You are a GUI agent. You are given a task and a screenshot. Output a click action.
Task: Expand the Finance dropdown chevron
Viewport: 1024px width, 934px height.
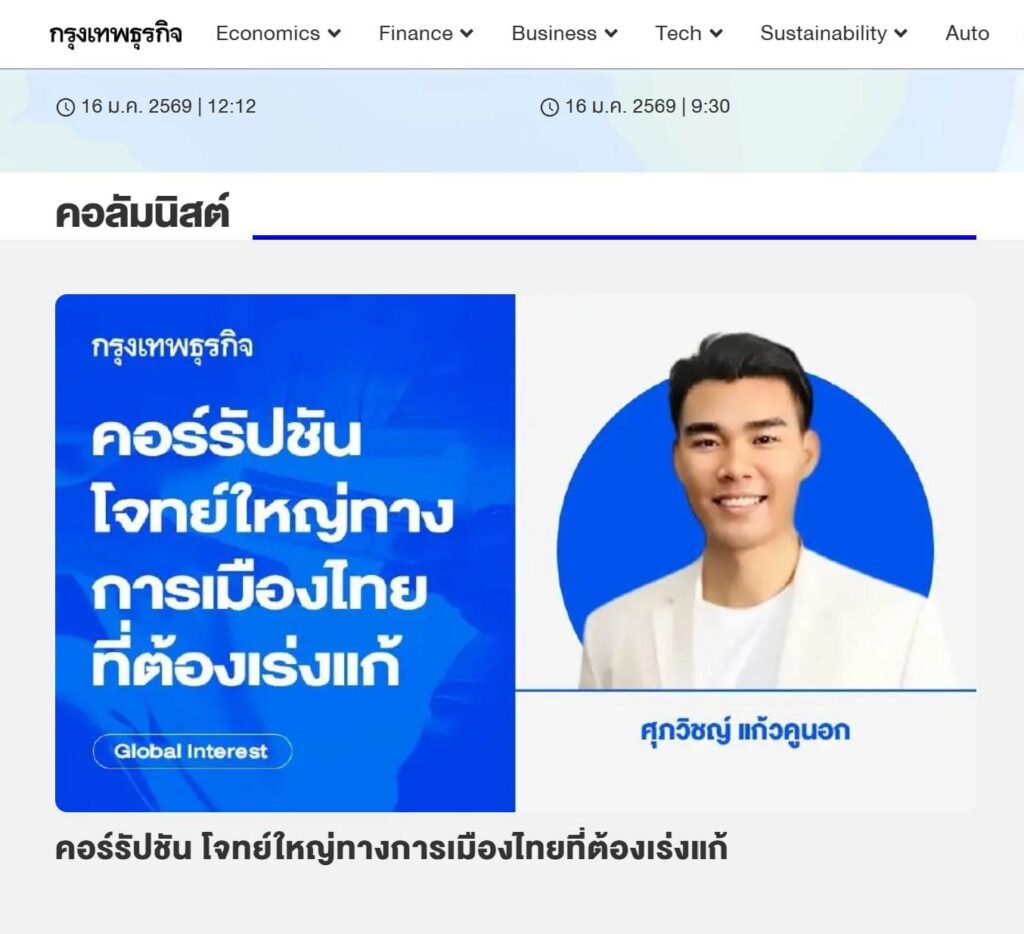(x=466, y=33)
